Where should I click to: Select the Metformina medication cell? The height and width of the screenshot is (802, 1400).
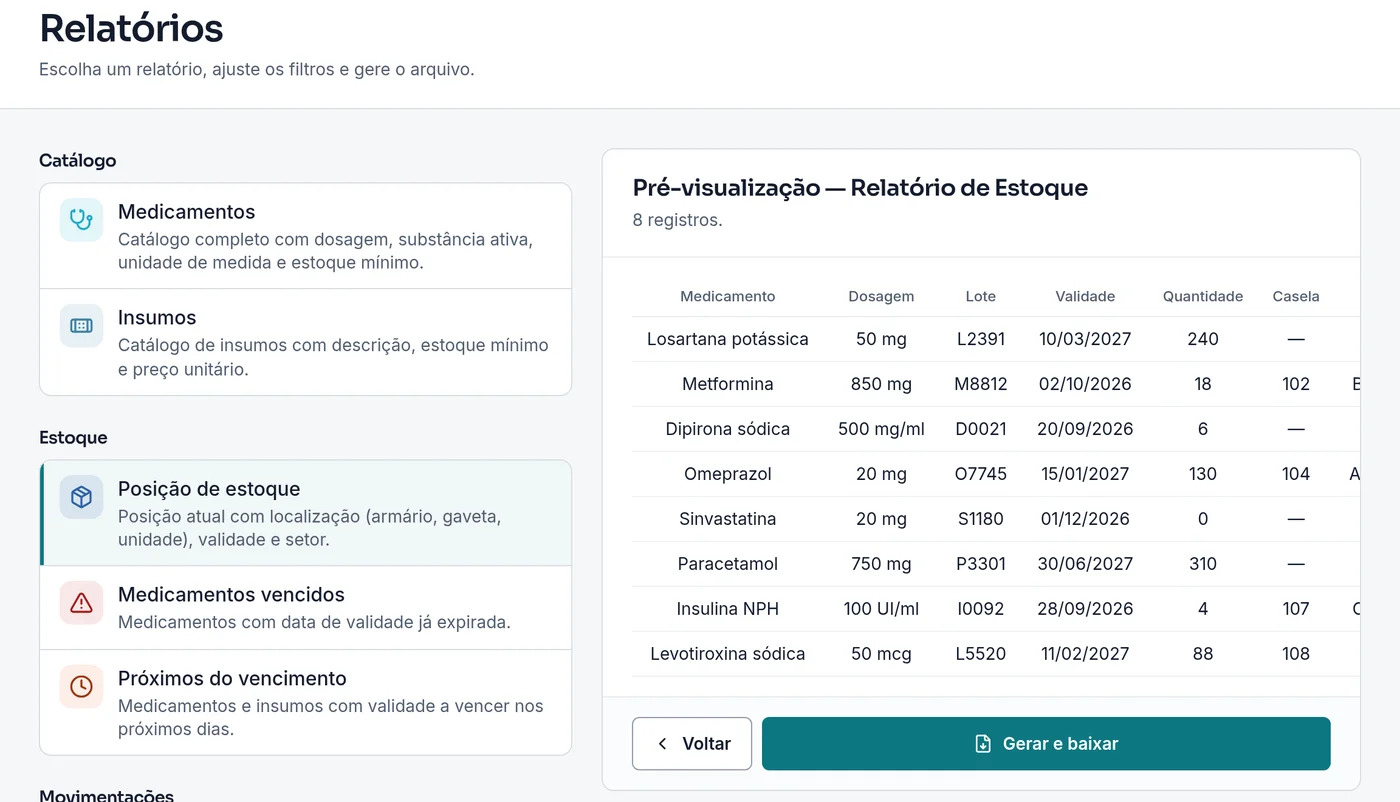[728, 384]
